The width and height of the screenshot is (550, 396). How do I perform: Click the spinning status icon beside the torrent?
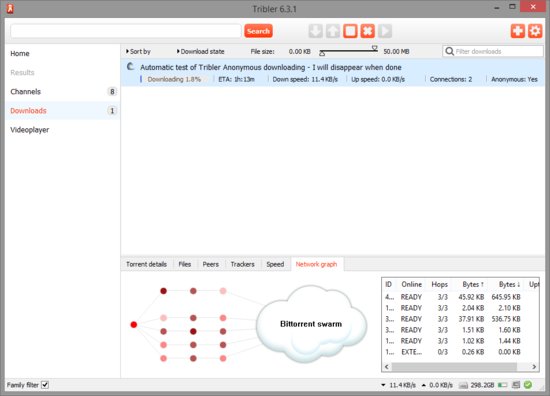click(x=130, y=66)
